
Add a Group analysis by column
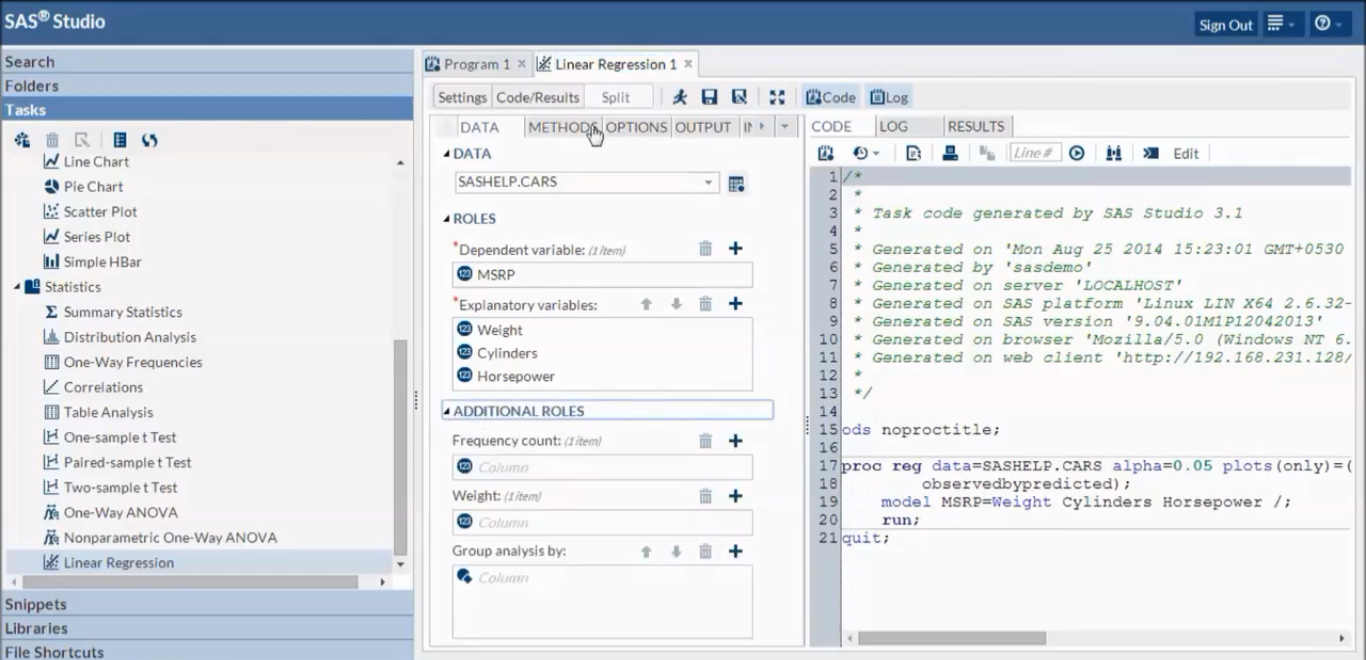(x=735, y=551)
